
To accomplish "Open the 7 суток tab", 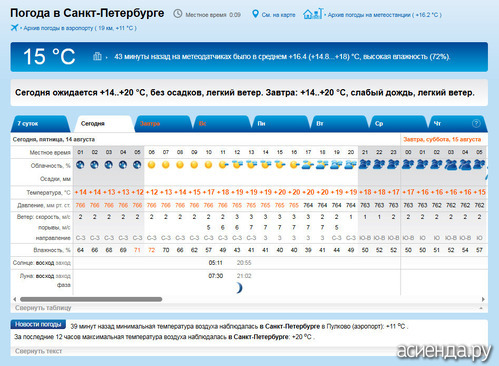I will (x=40, y=124).
